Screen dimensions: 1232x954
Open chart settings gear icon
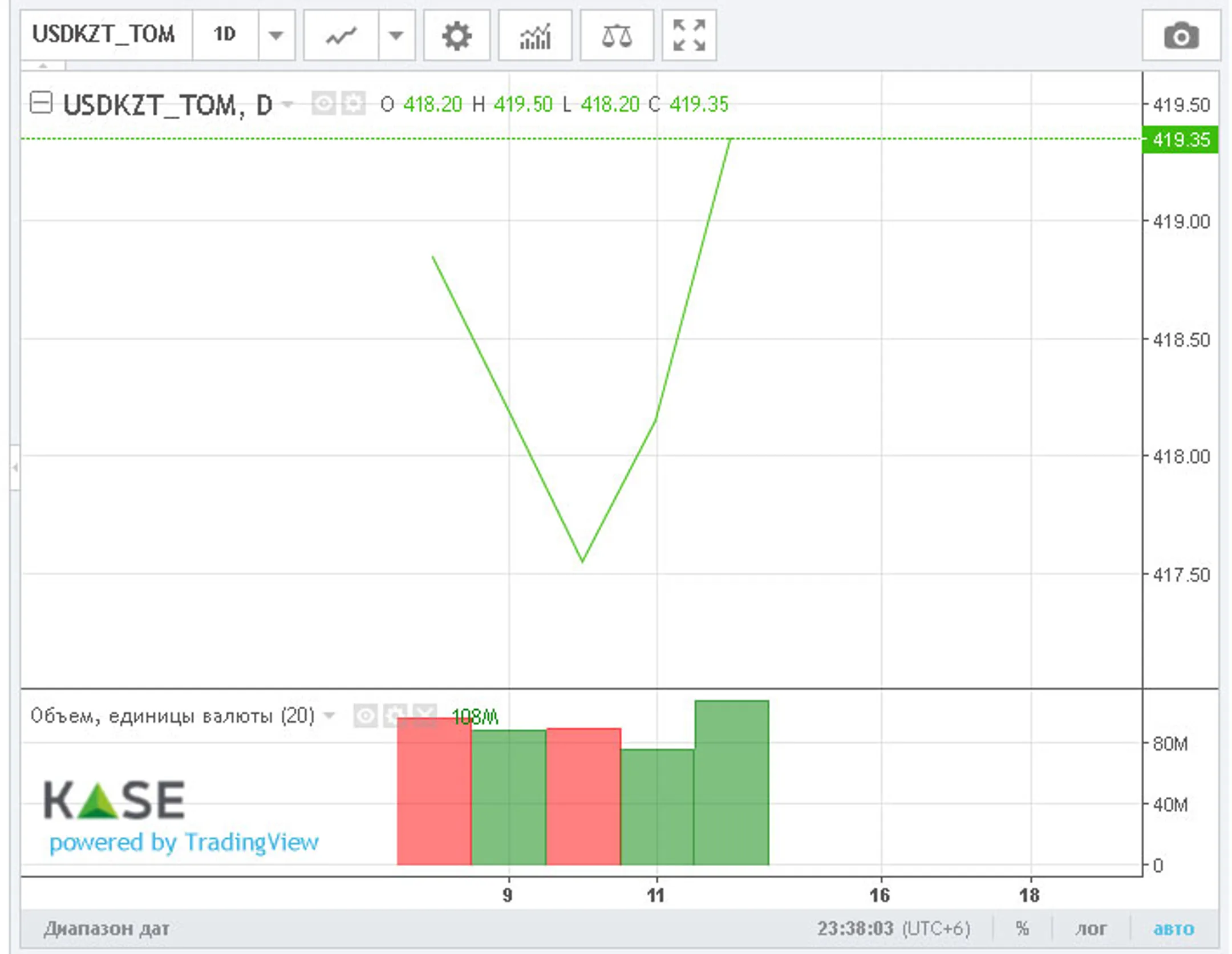(x=456, y=35)
